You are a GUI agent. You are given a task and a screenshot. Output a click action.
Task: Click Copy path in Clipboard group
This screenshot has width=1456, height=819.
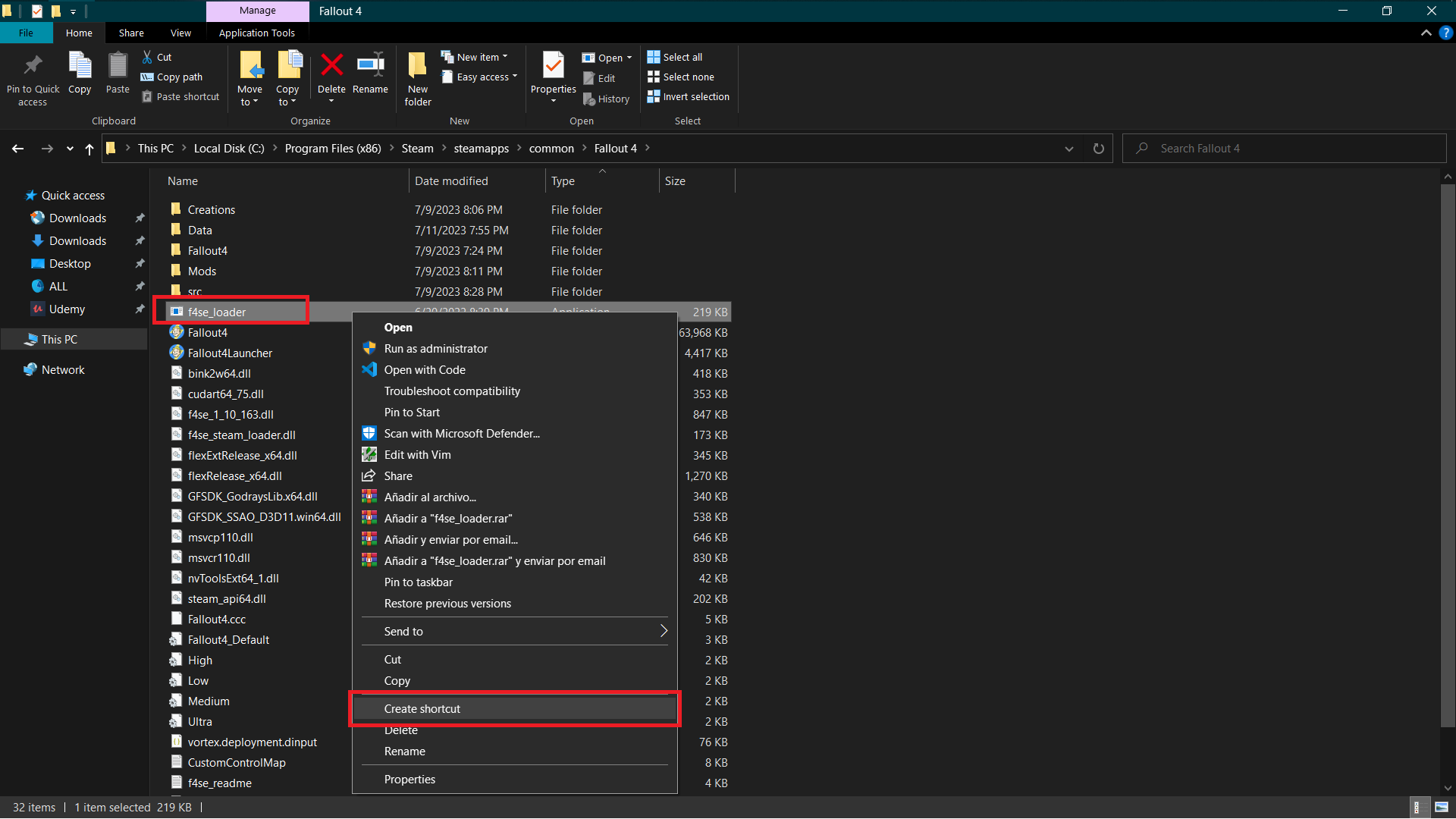[x=172, y=77]
